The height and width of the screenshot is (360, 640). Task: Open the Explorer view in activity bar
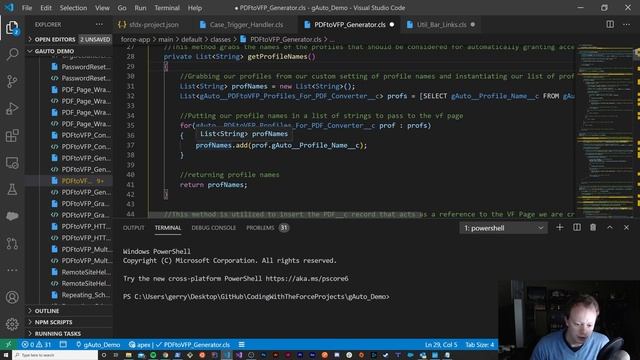coord(12,28)
